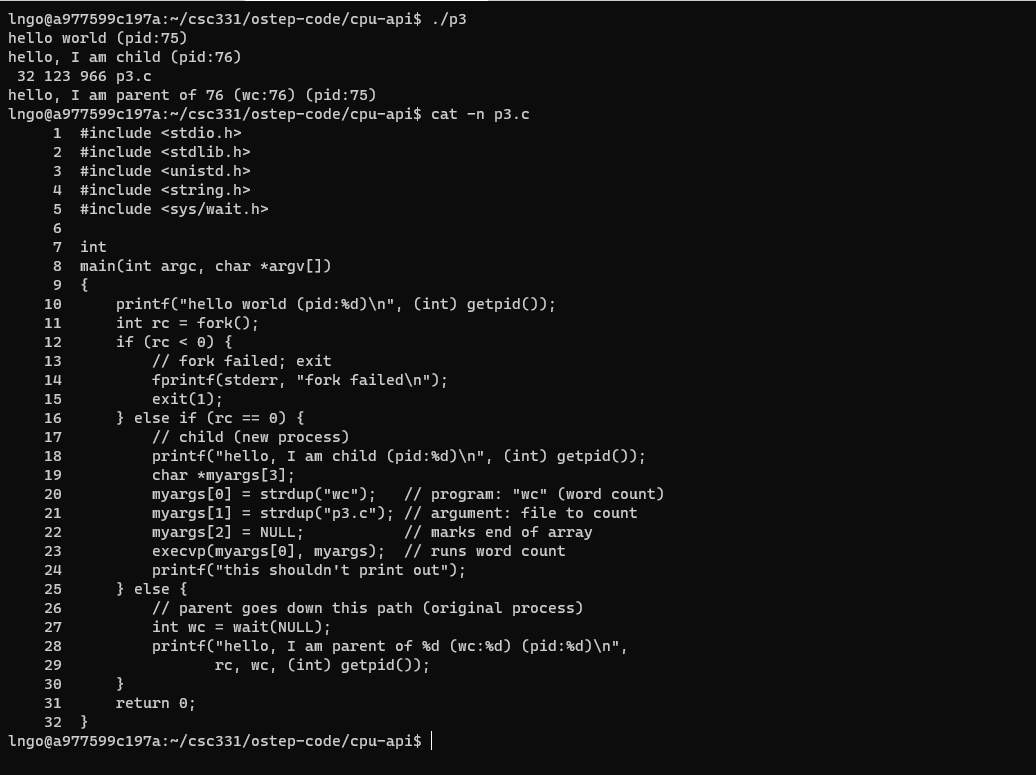The image size is (1036, 775).
Task: Click the fork failed comment line
Action: point(242,361)
